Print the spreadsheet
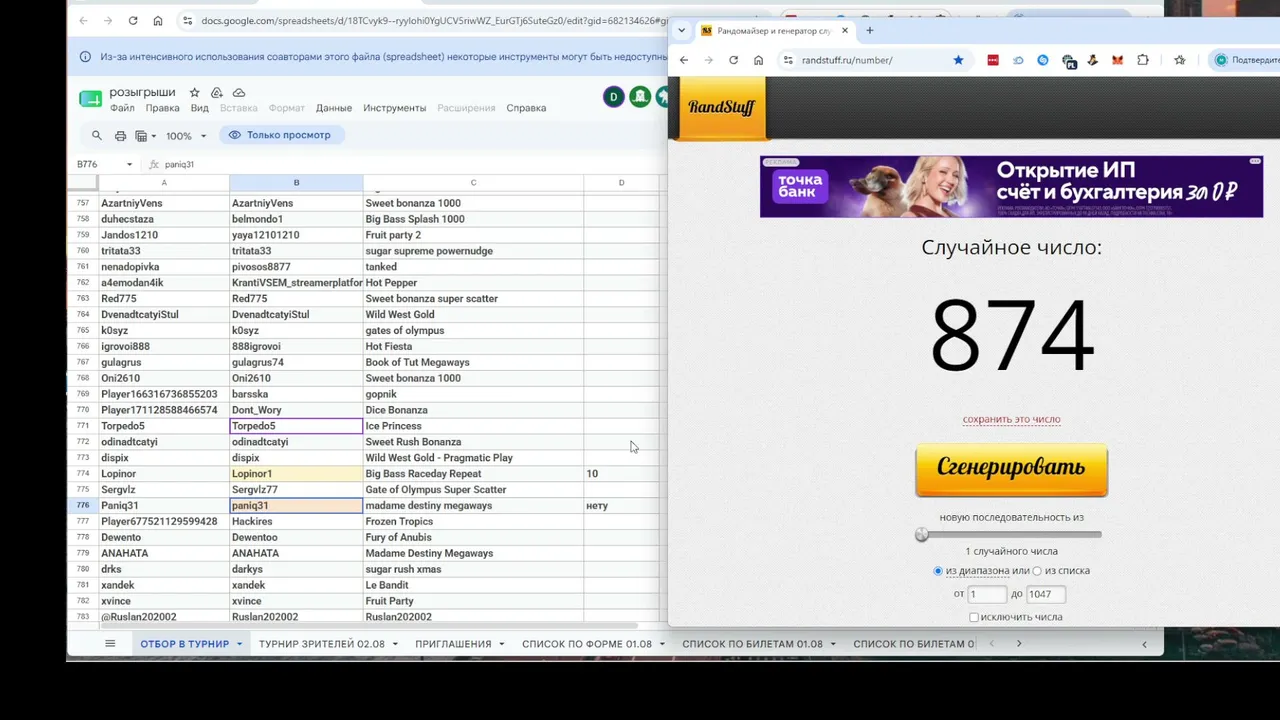Viewport: 1280px width, 720px height. (120, 135)
